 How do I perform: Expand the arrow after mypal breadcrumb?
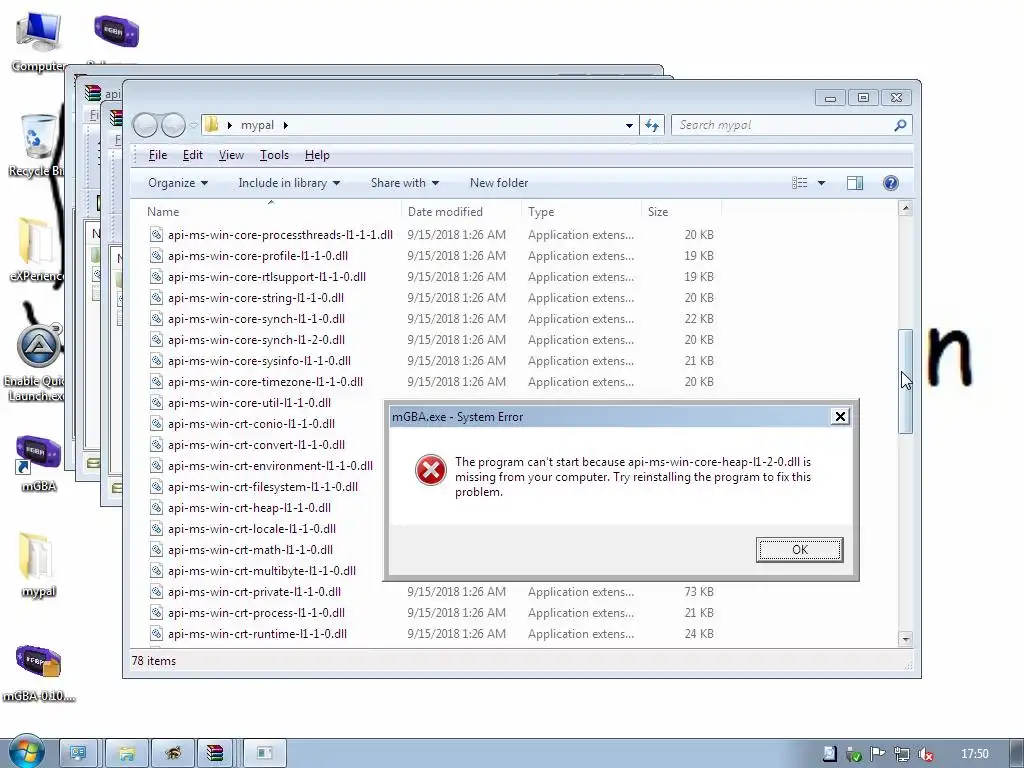tap(285, 125)
